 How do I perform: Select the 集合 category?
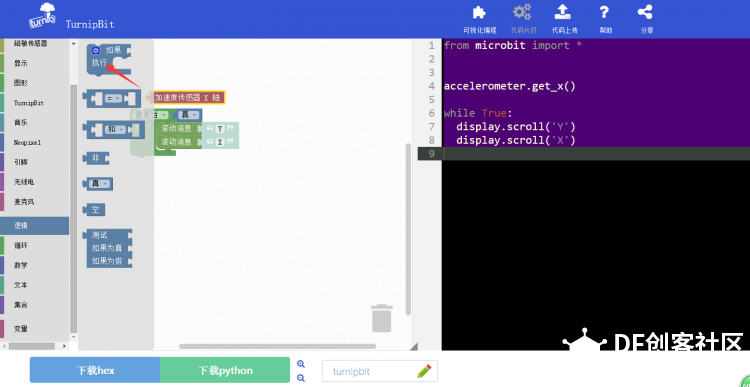(x=34, y=305)
